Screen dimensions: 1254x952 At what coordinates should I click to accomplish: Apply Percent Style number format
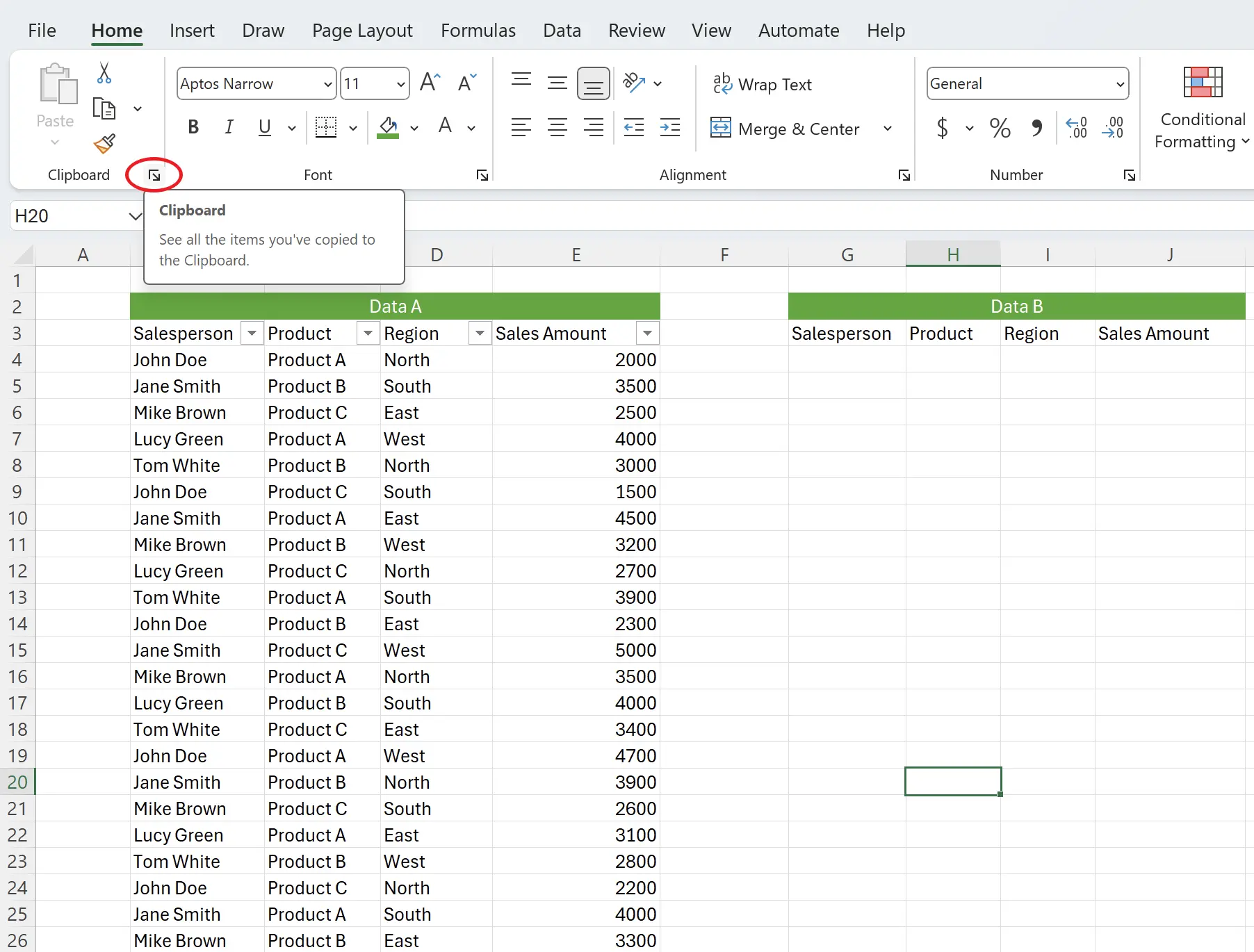[x=1000, y=128]
